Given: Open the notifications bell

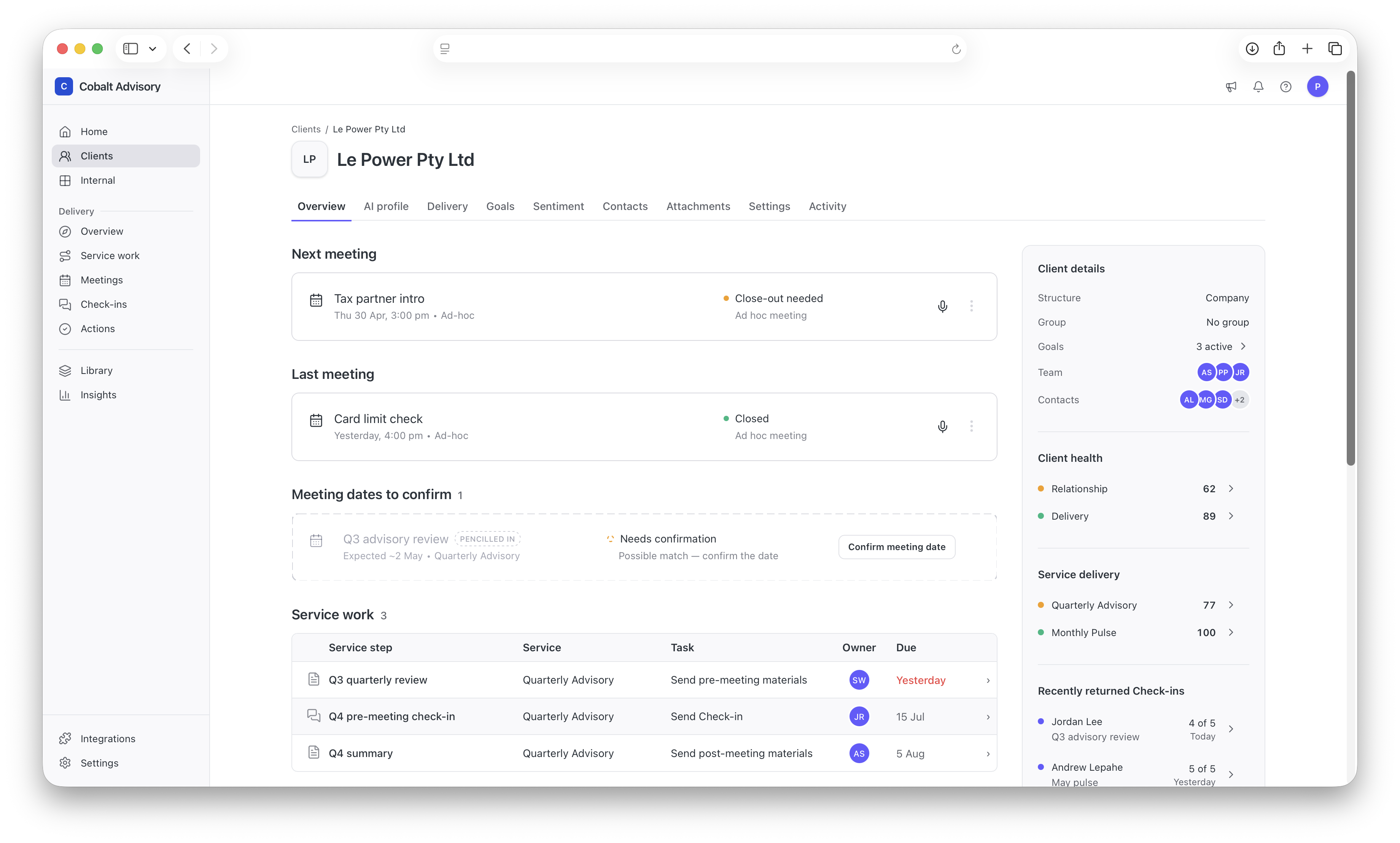Looking at the screenshot, I should click(1258, 87).
